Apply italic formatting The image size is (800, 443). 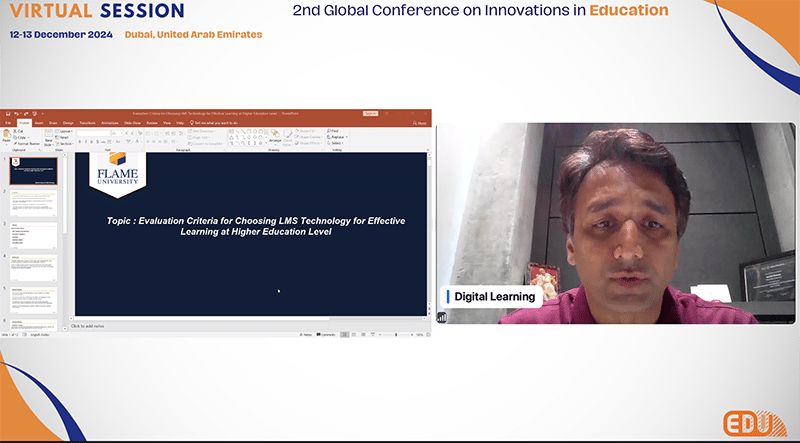86,142
